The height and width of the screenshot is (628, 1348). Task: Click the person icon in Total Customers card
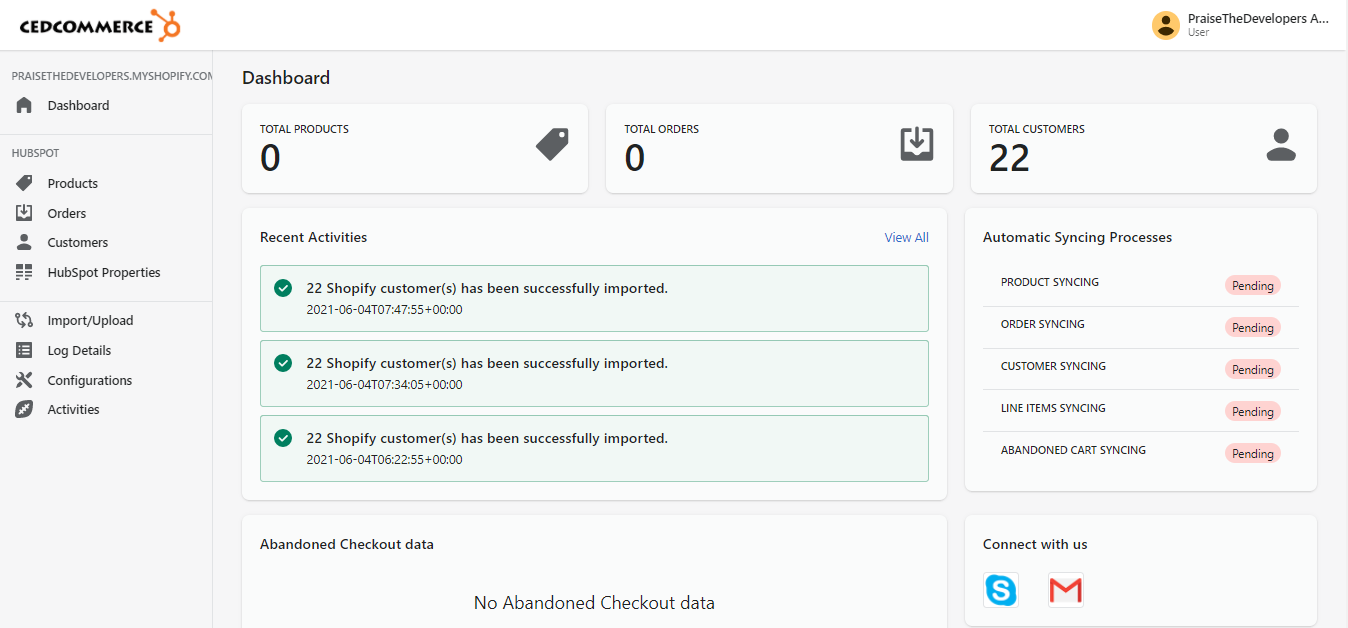pyautogui.click(x=1280, y=145)
